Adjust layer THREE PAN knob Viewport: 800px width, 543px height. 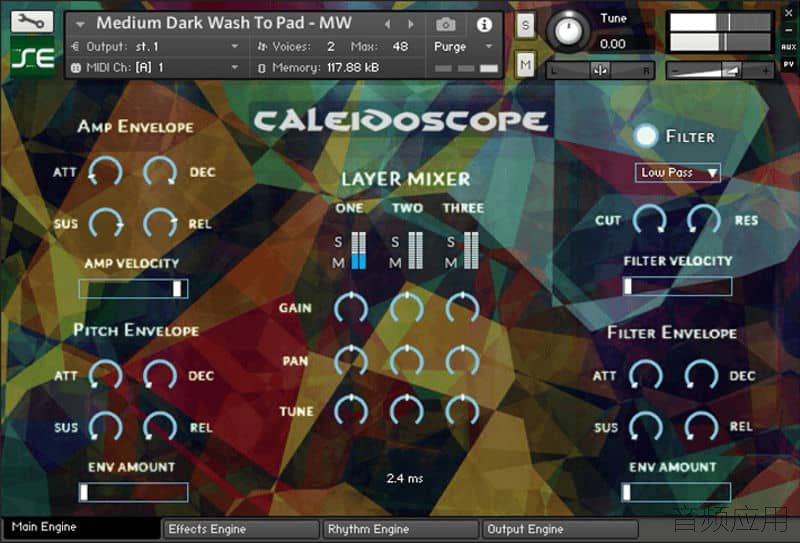click(462, 361)
